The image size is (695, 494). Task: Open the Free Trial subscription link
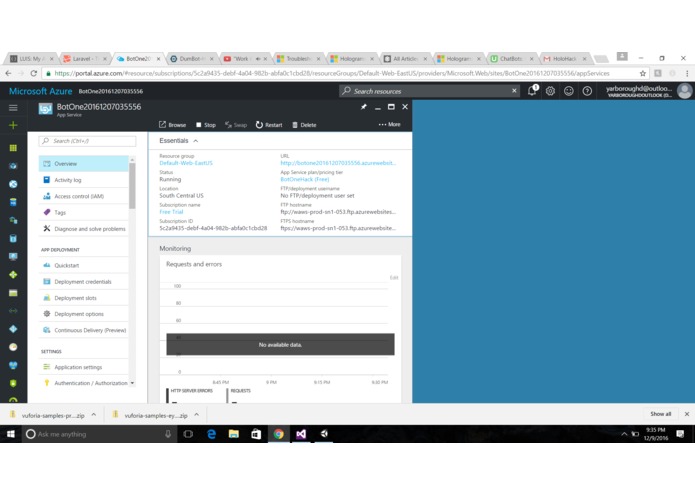pyautogui.click(x=171, y=212)
